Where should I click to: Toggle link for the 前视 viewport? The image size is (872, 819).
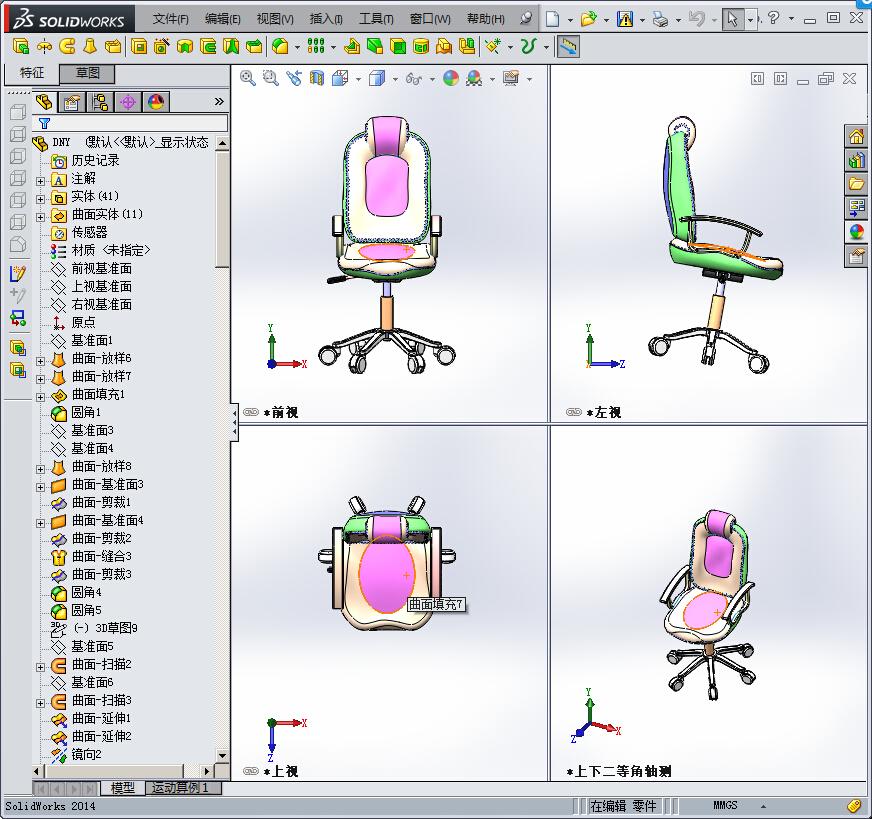click(x=251, y=412)
